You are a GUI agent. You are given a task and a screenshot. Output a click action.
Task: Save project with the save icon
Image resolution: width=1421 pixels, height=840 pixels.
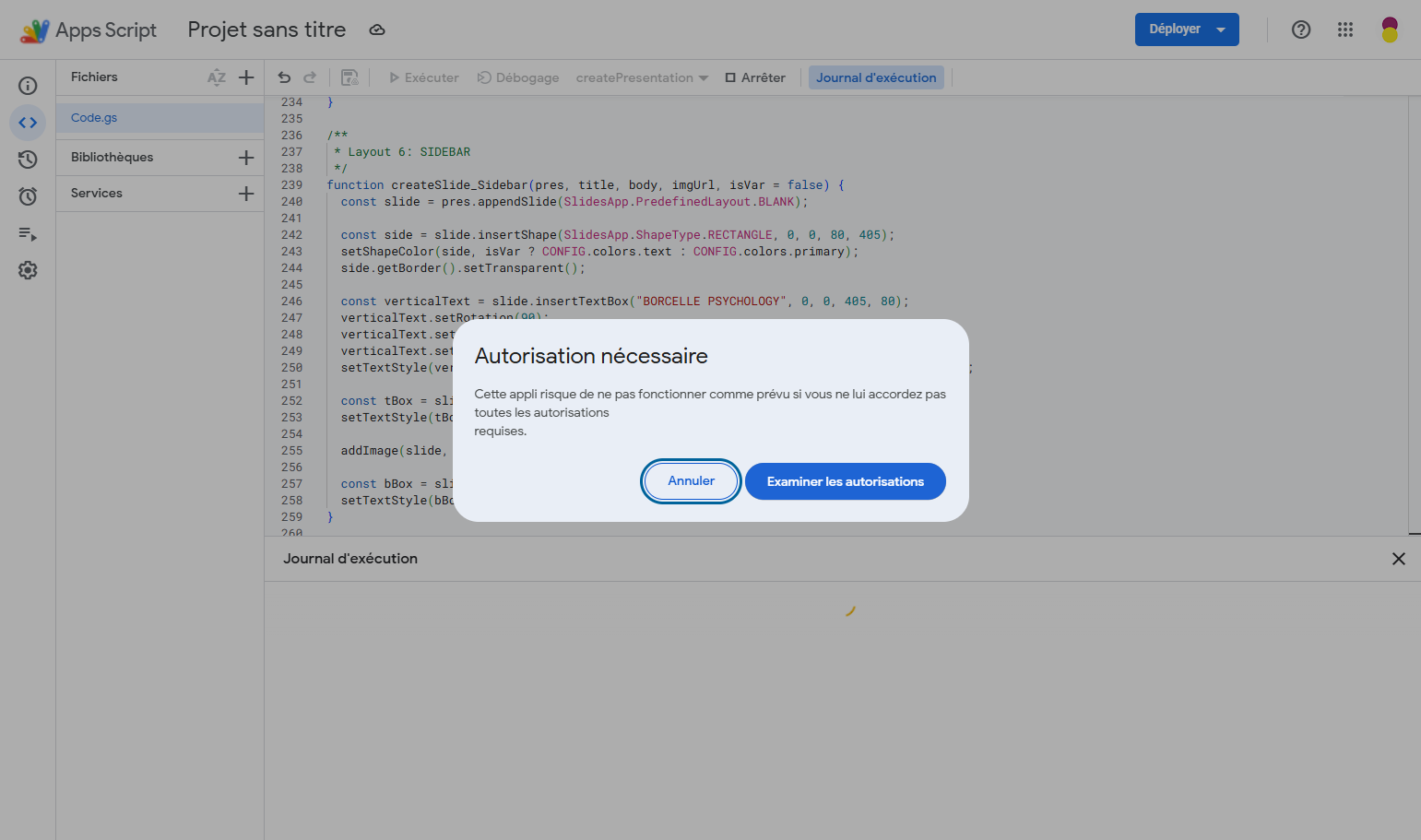[x=349, y=77]
